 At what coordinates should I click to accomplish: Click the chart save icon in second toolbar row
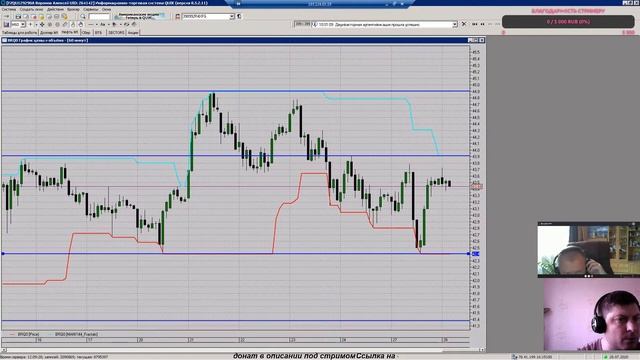pyautogui.click(x=6, y=24)
